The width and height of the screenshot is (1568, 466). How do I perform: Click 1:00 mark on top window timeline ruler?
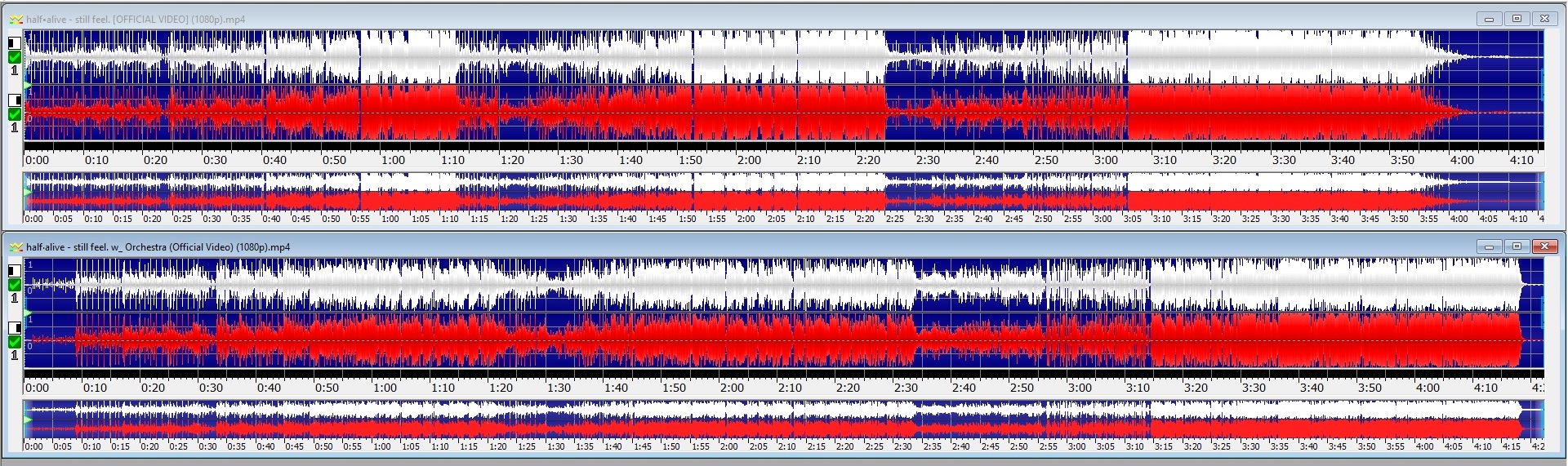[393, 160]
